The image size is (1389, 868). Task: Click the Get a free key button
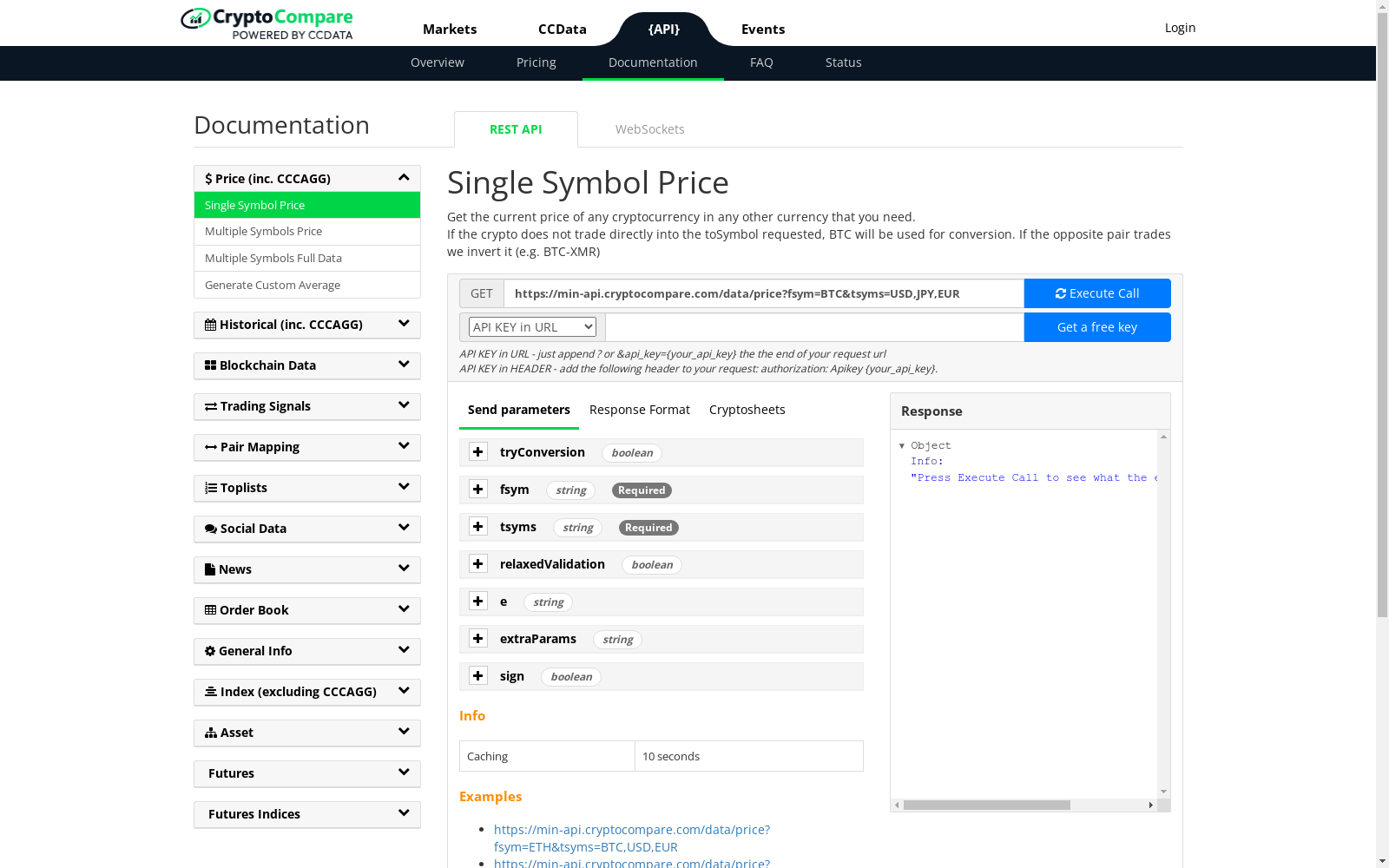click(1096, 327)
